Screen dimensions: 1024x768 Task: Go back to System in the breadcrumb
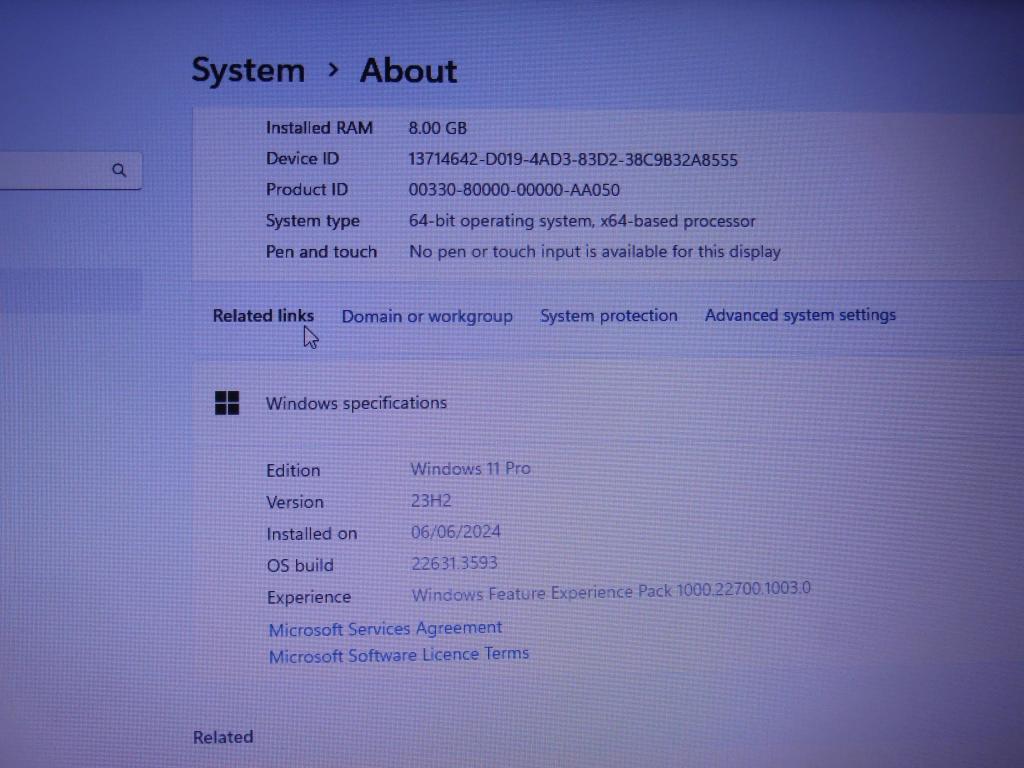click(x=248, y=70)
